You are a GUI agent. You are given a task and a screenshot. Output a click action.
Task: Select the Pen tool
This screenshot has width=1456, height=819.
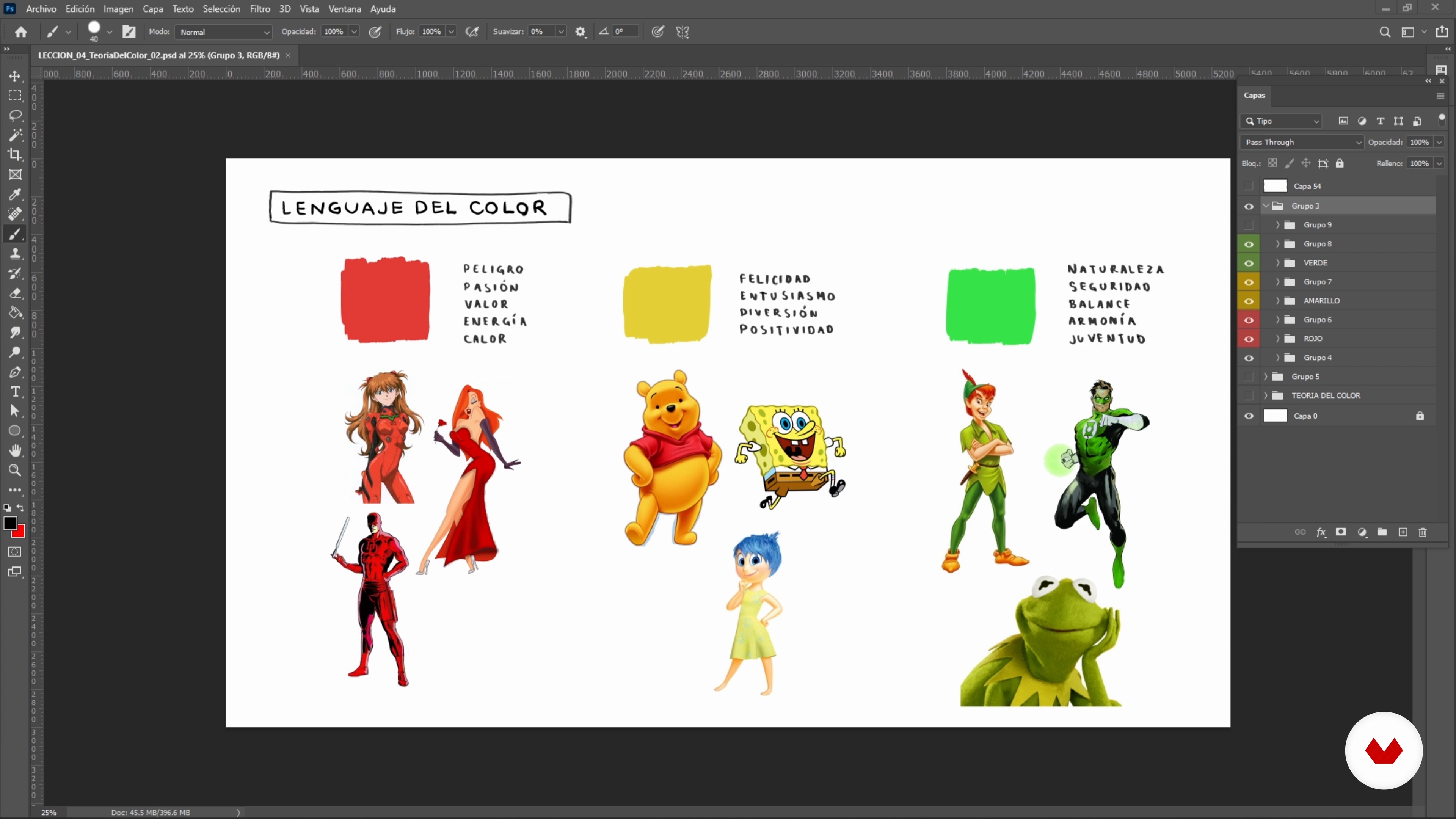[15, 372]
